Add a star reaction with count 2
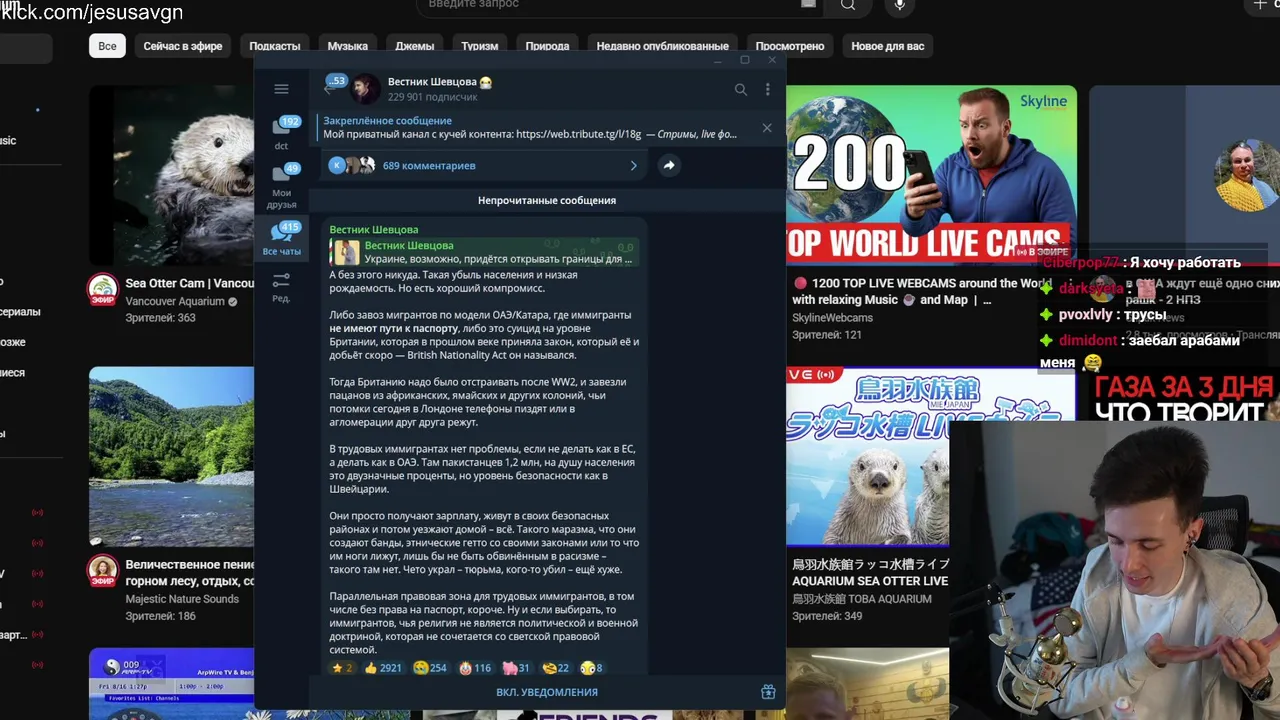The image size is (1280, 720). [x=342, y=668]
